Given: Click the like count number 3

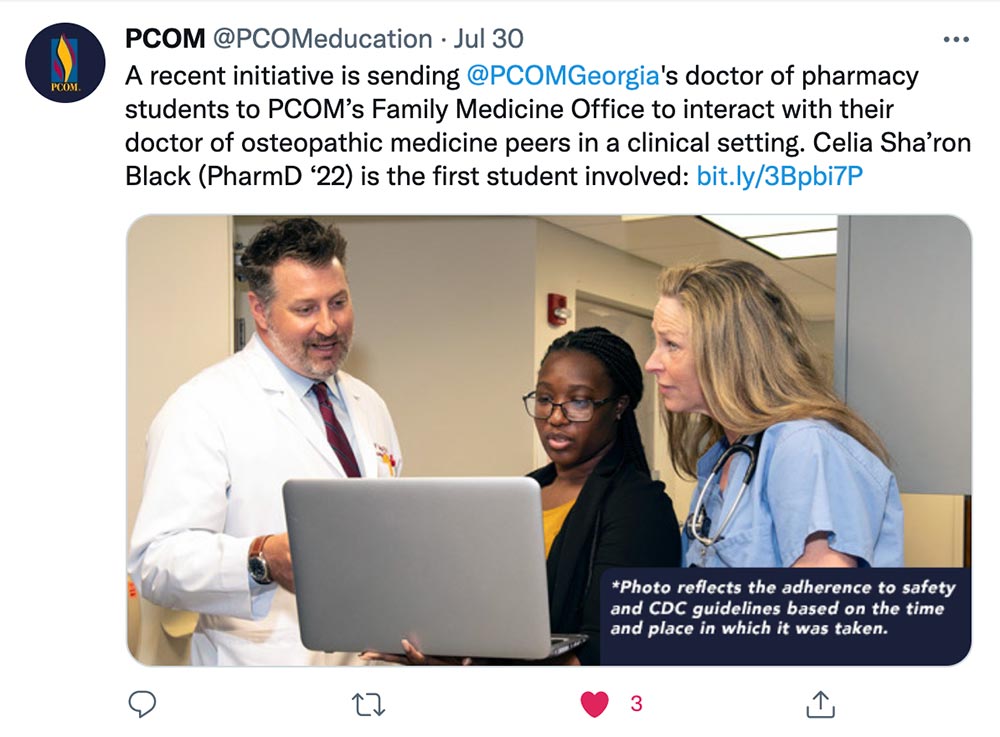Looking at the screenshot, I should pos(636,704).
